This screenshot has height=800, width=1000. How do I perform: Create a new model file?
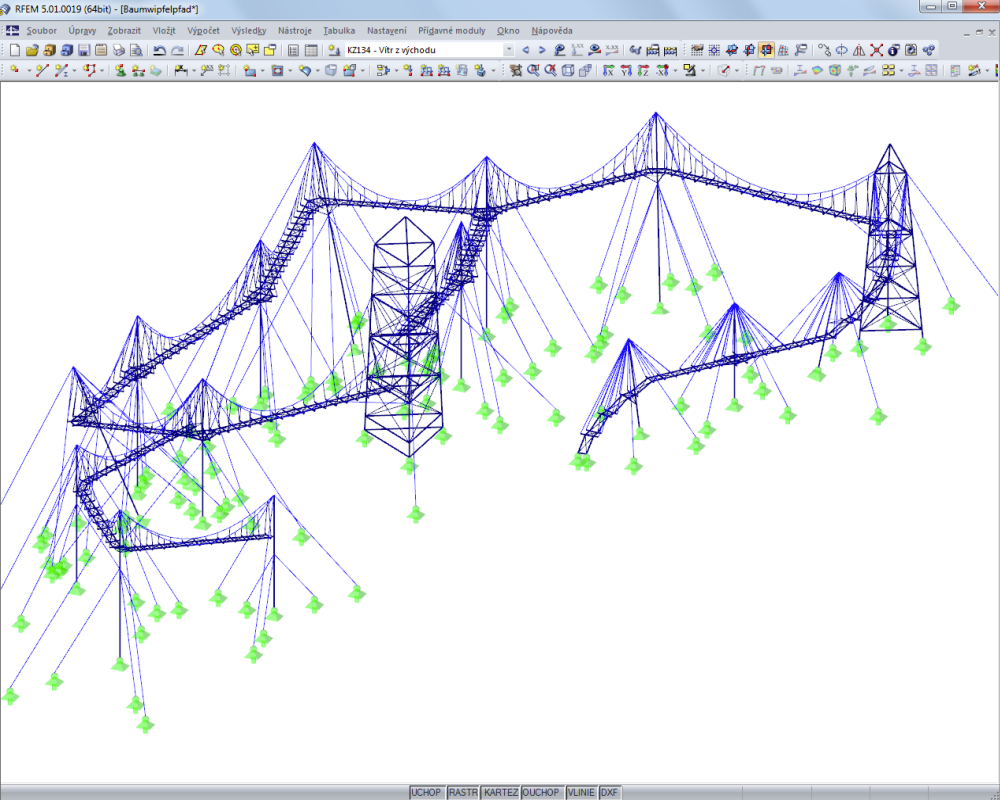pyautogui.click(x=16, y=49)
